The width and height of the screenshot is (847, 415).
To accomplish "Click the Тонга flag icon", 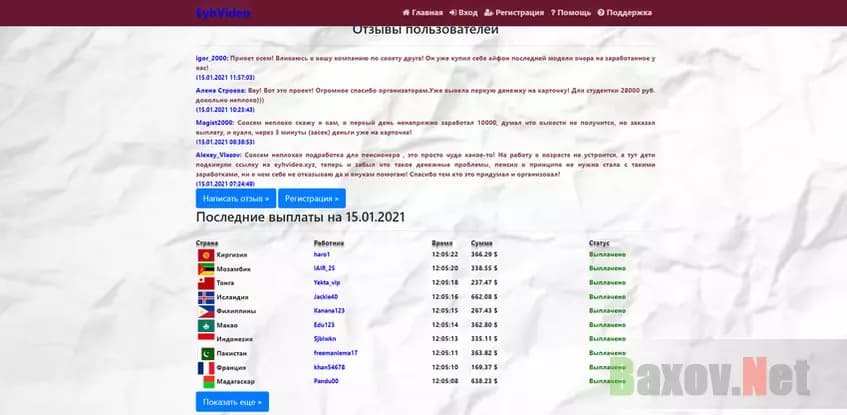I will [x=205, y=283].
